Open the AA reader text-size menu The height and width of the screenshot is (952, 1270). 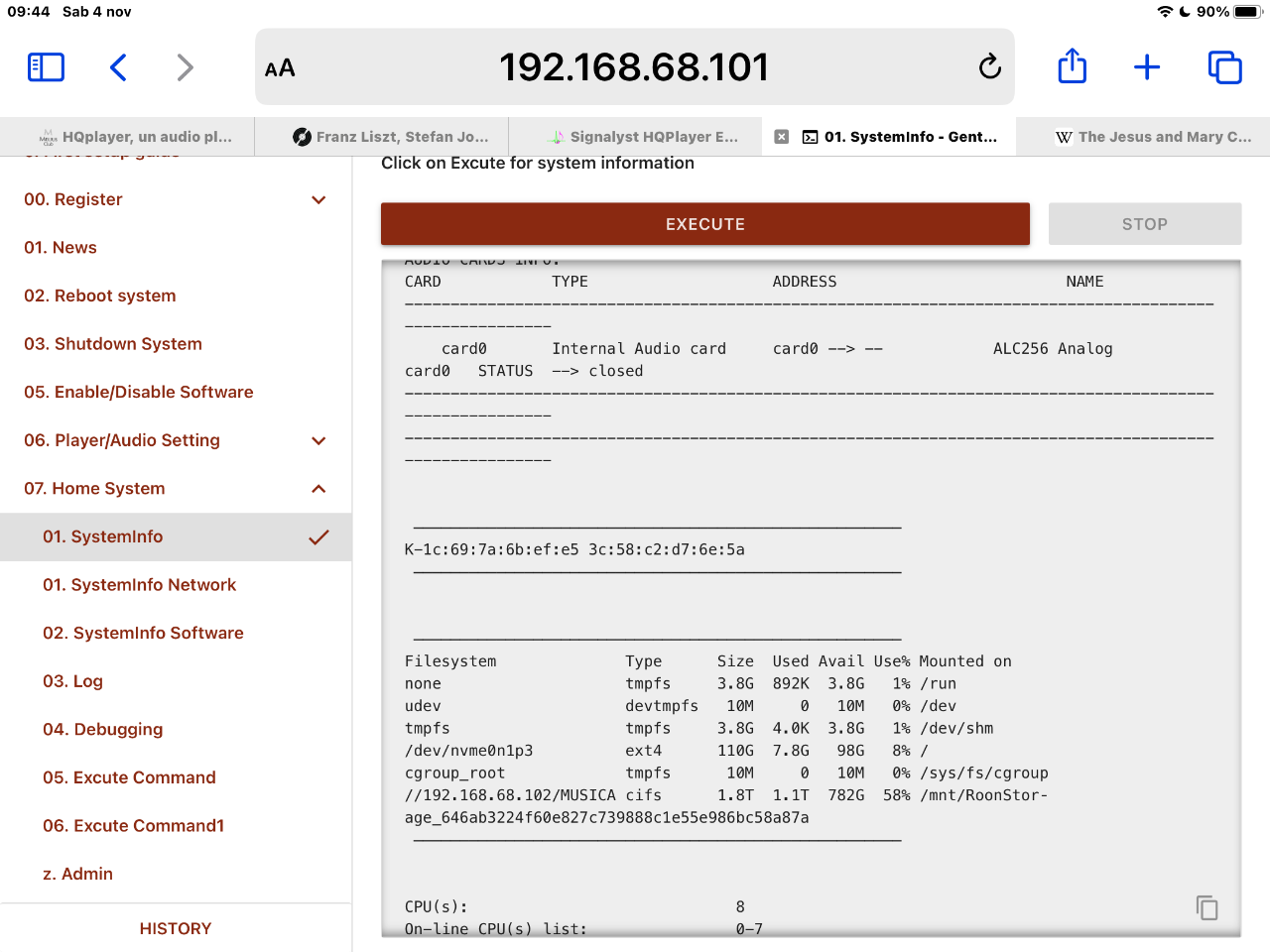[280, 68]
